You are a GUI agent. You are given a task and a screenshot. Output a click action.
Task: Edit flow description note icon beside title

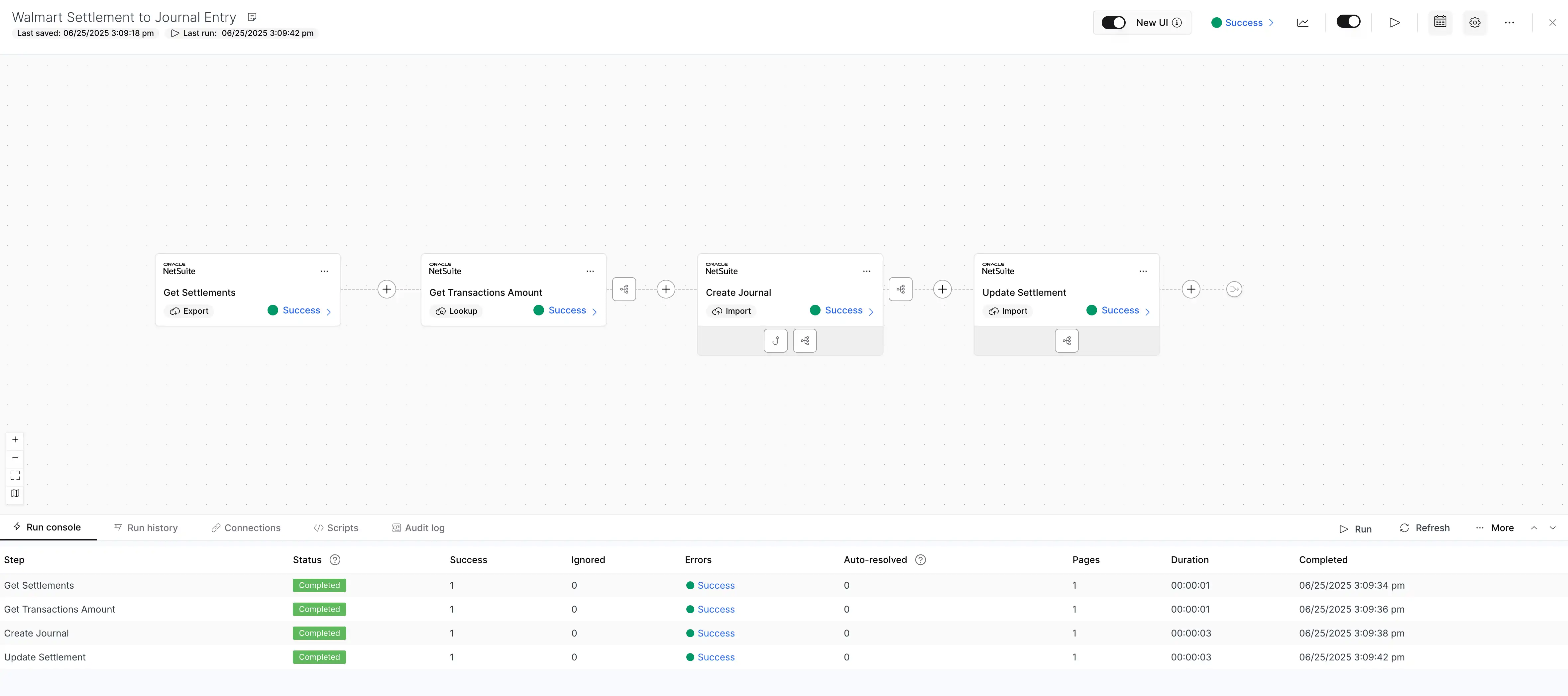(252, 17)
